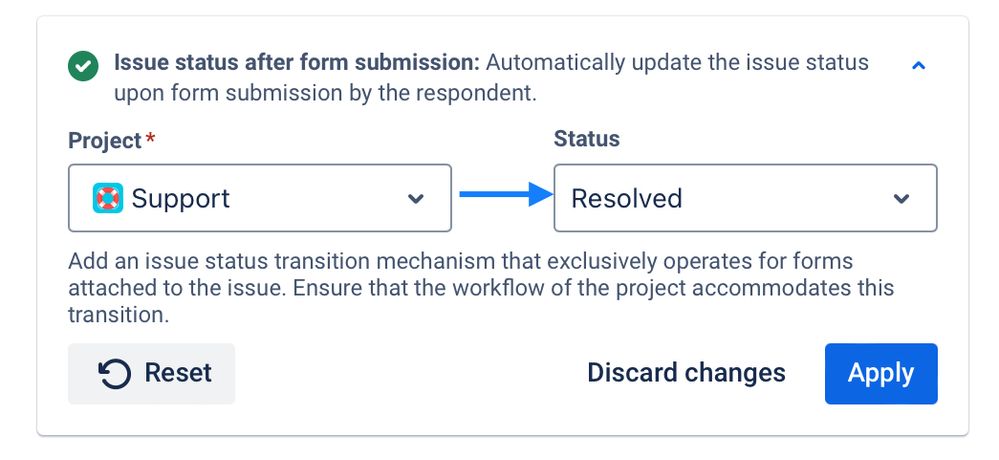Click the Support project lifebuoy icon
Image resolution: width=999 pixels, height=460 pixels.
click(108, 198)
